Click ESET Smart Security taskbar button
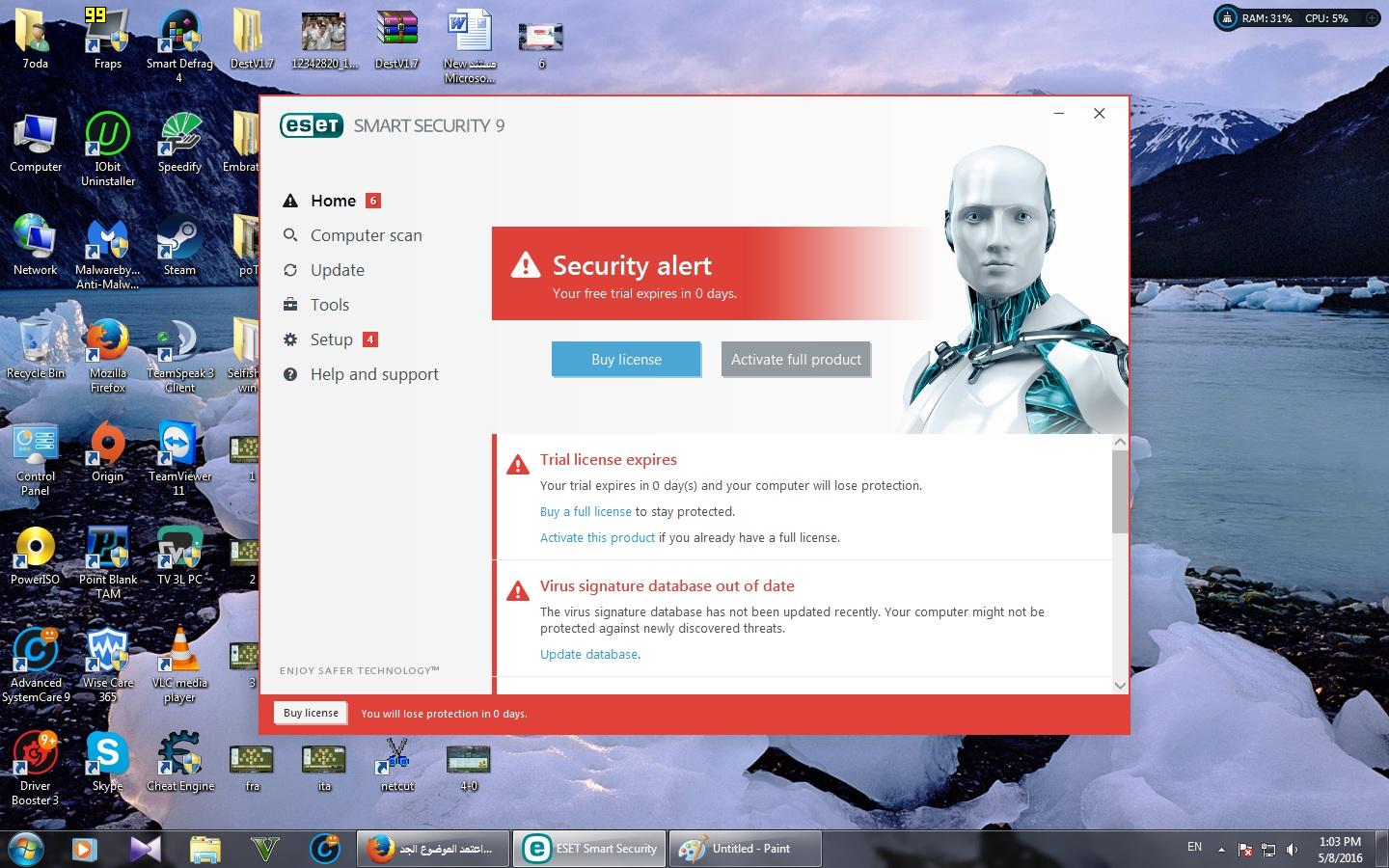Screen dimensions: 1389x868 [x=589, y=849]
